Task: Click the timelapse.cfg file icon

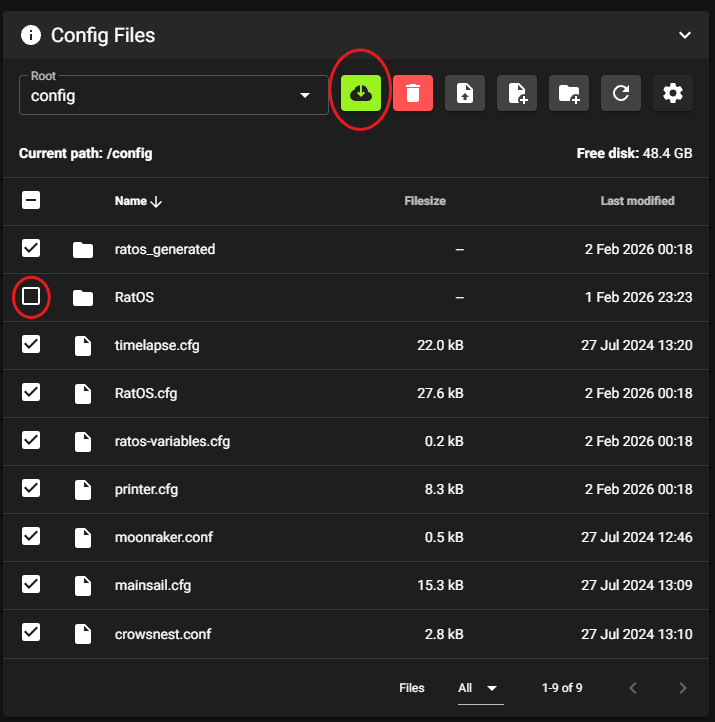Action: (83, 346)
